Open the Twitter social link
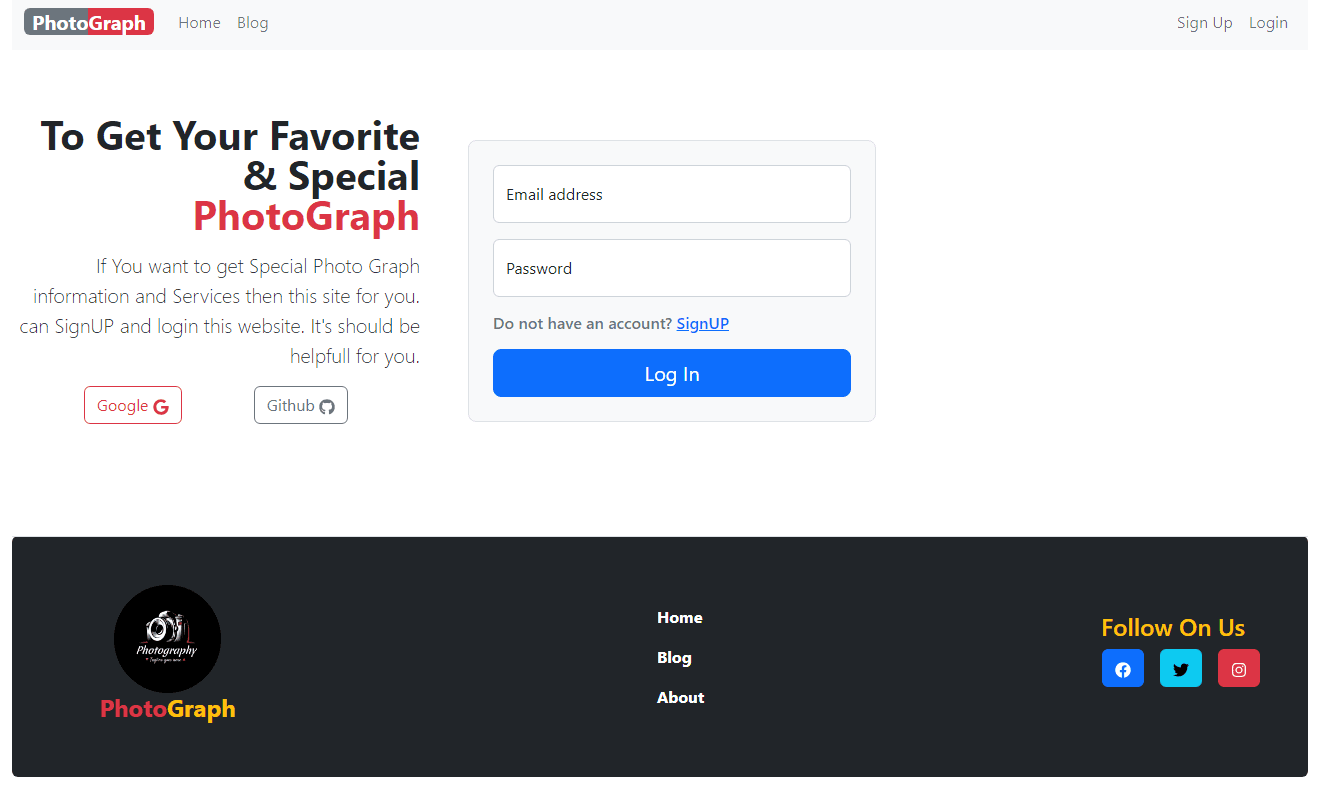Image resolution: width=1319 pixels, height=785 pixels. [1180, 668]
